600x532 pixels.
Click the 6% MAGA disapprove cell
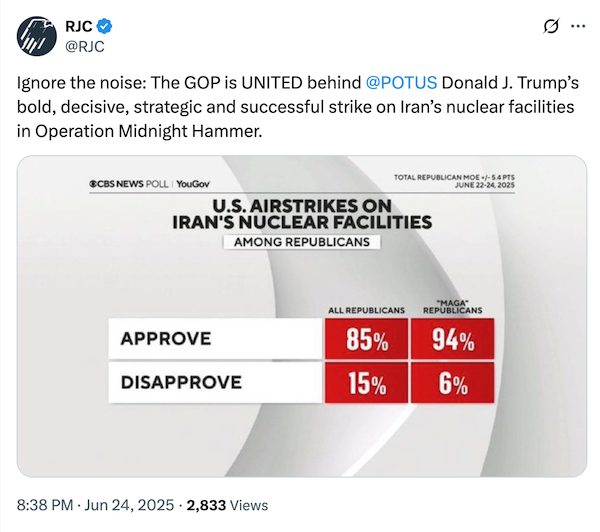point(452,383)
